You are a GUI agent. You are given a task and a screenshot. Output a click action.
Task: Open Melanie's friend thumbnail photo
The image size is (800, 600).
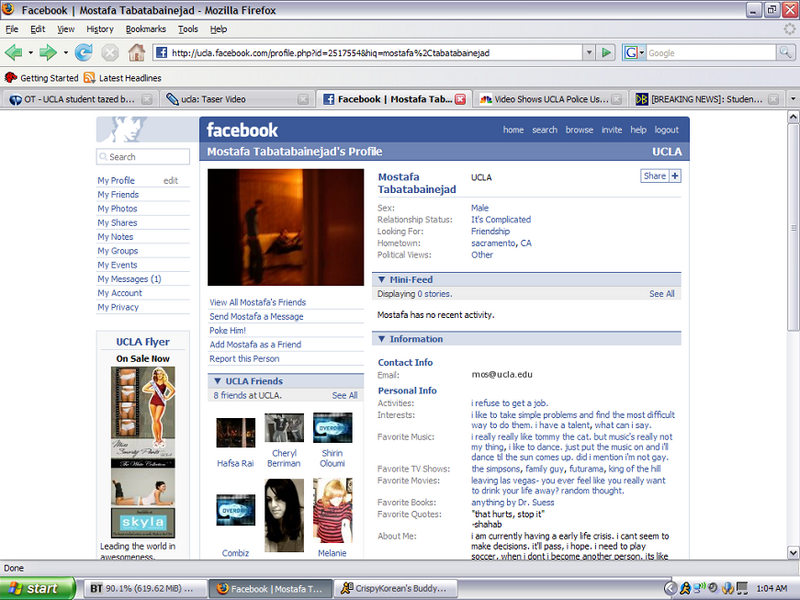point(333,510)
